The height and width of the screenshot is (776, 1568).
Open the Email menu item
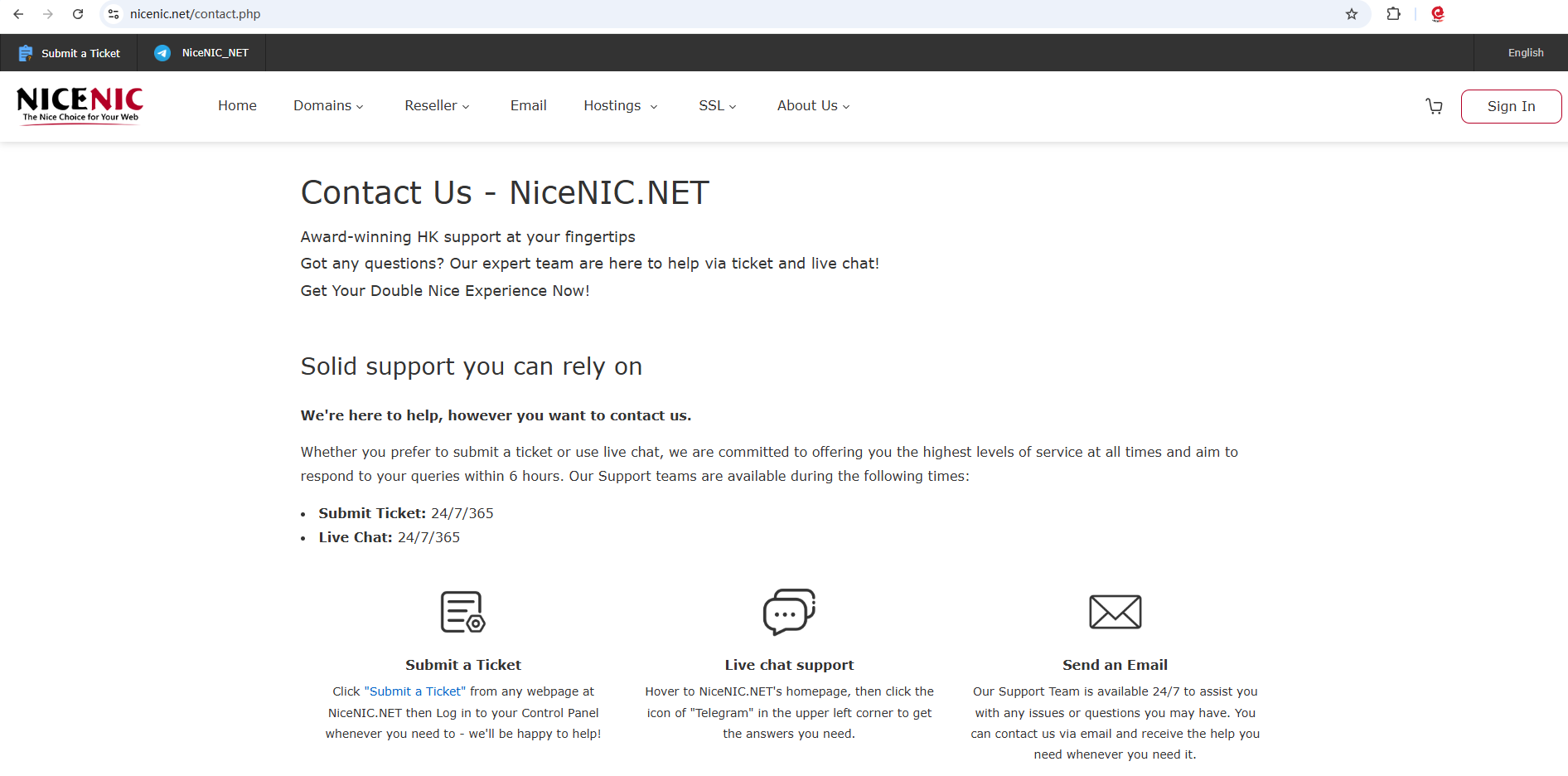(528, 106)
